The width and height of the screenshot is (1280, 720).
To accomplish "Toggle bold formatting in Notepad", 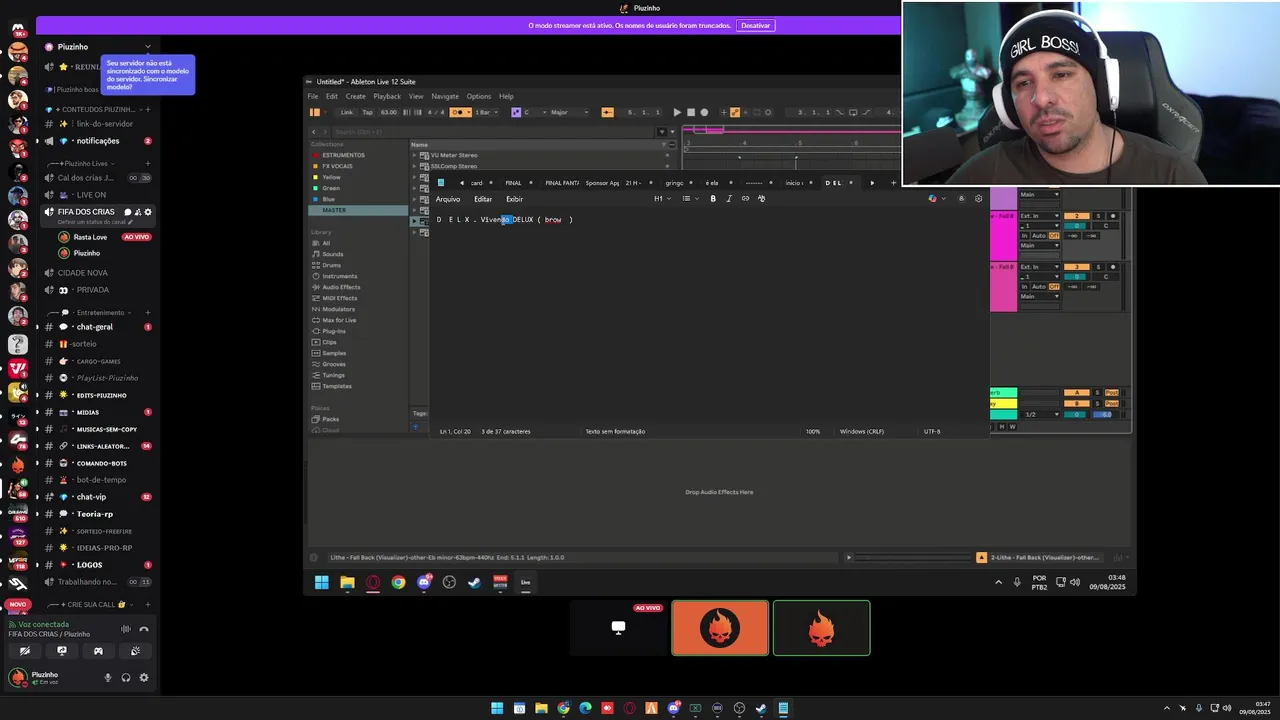I will pyautogui.click(x=713, y=199).
